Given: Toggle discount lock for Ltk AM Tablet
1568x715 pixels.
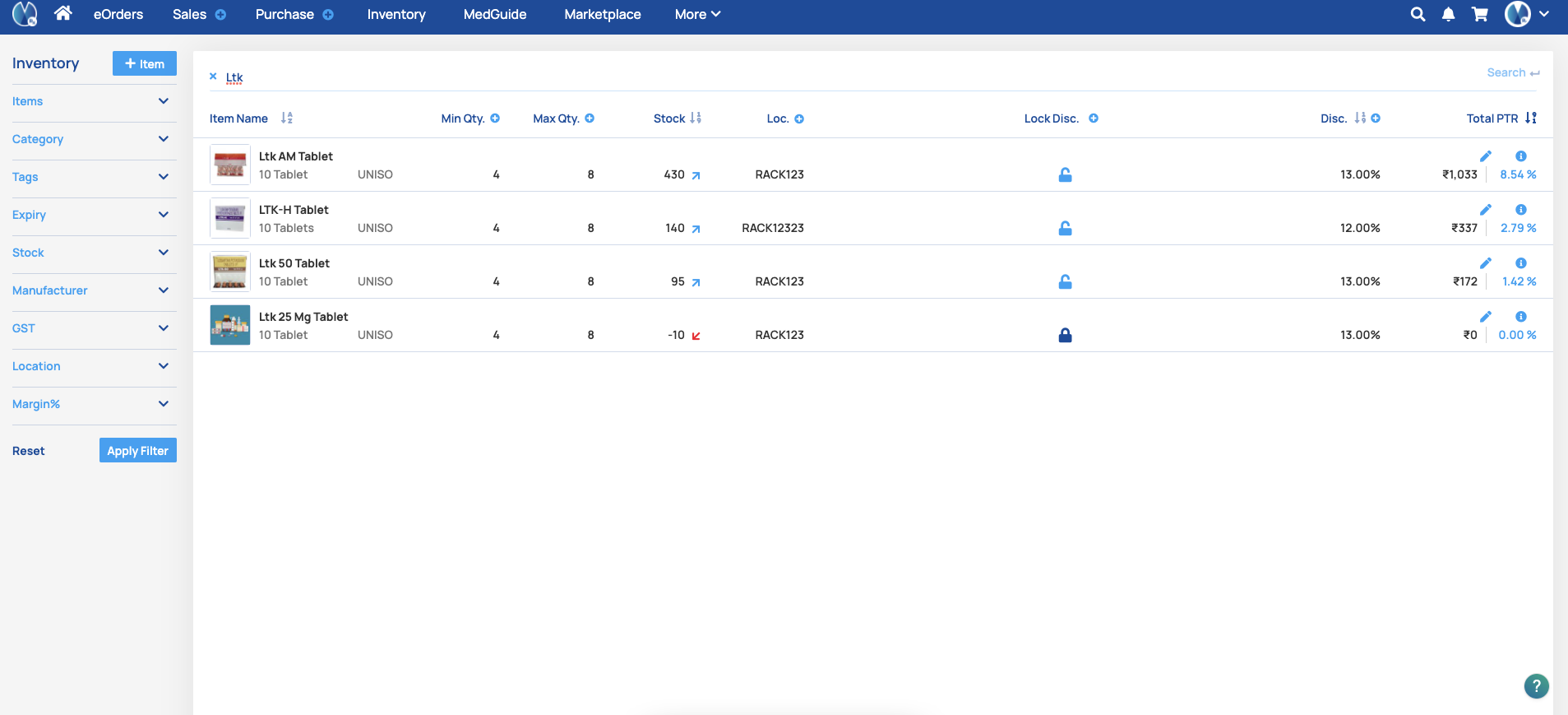Looking at the screenshot, I should coord(1065,174).
